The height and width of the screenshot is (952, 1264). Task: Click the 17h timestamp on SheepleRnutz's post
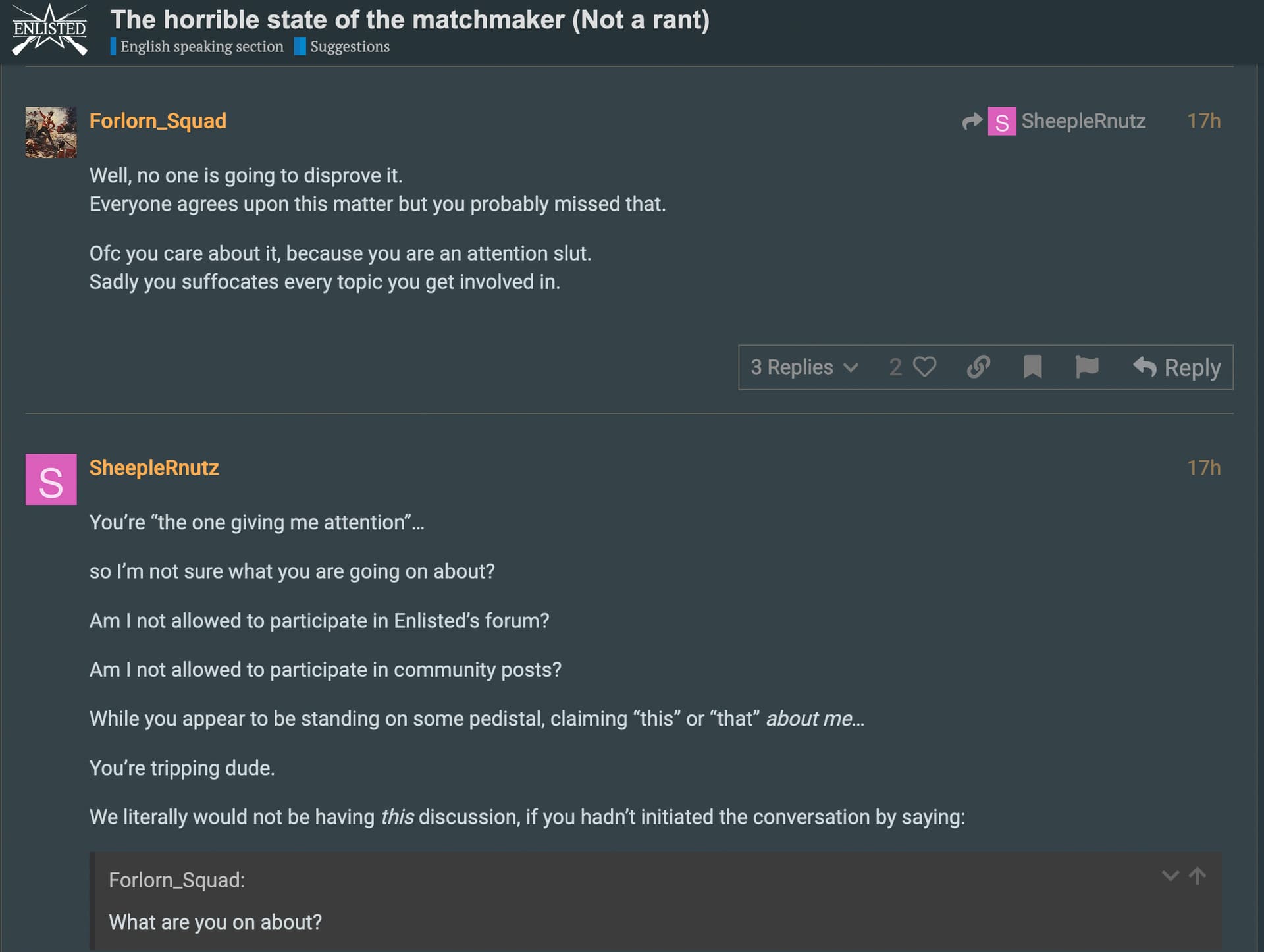click(x=1203, y=468)
